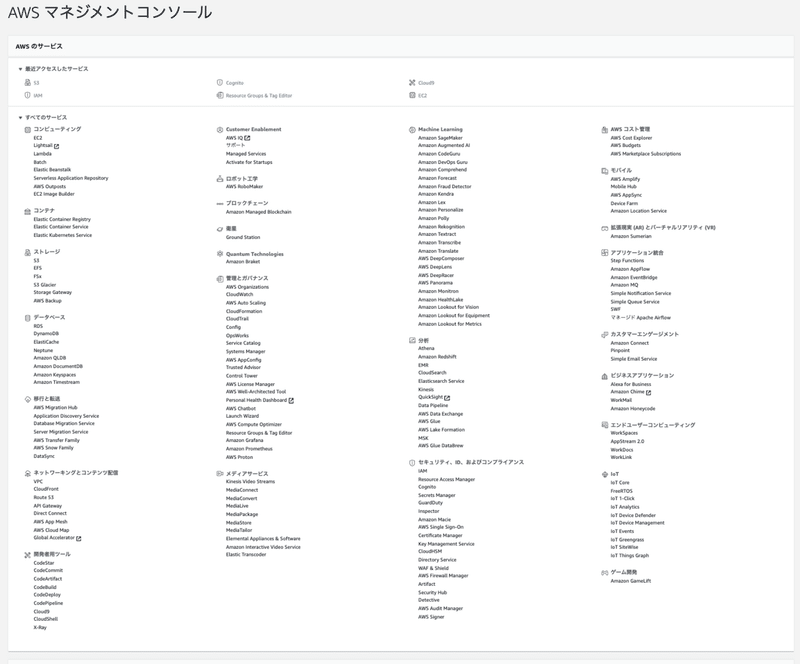800x664 pixels.
Task: Click the AWS コスト管理 icon
Action: (x=605, y=130)
